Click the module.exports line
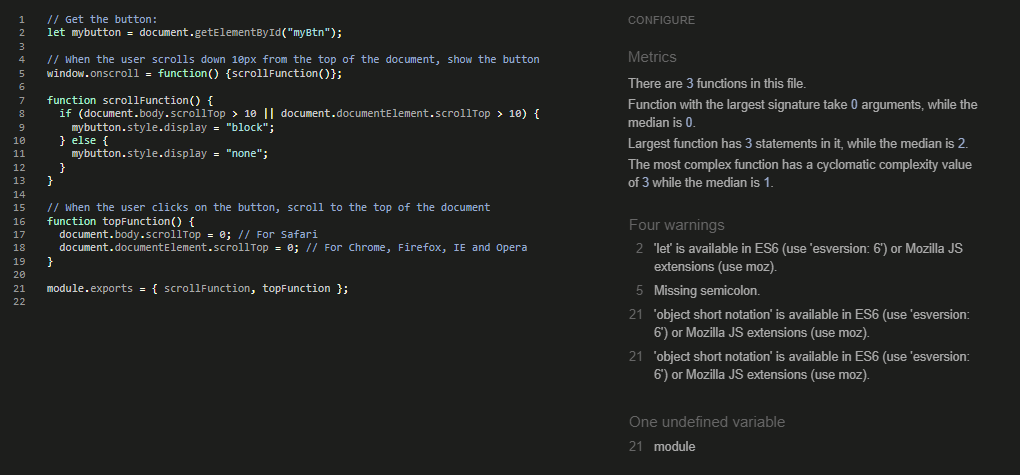 coord(198,288)
